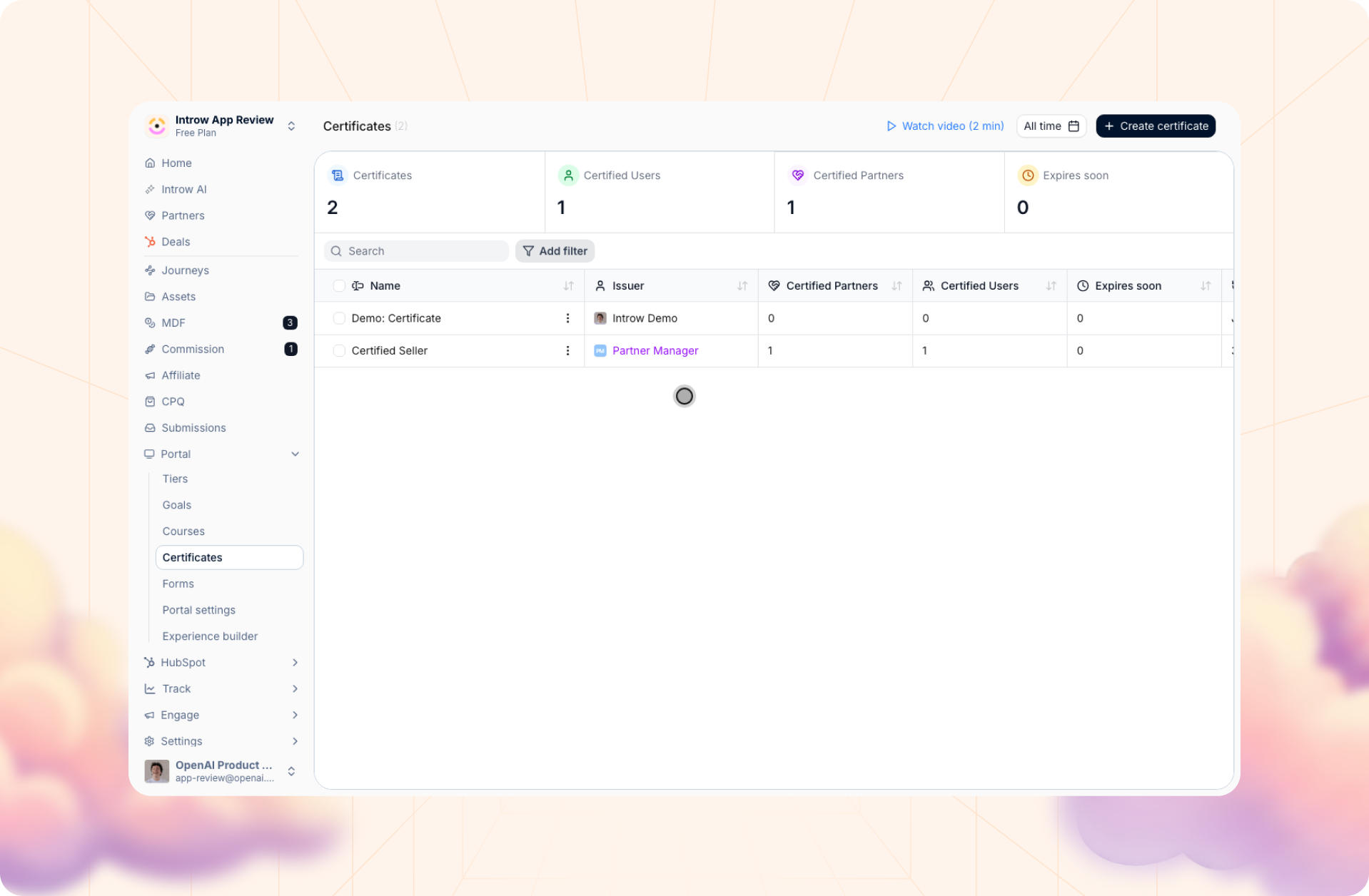
Task: Click the magnifier icon in Search
Action: click(336, 251)
